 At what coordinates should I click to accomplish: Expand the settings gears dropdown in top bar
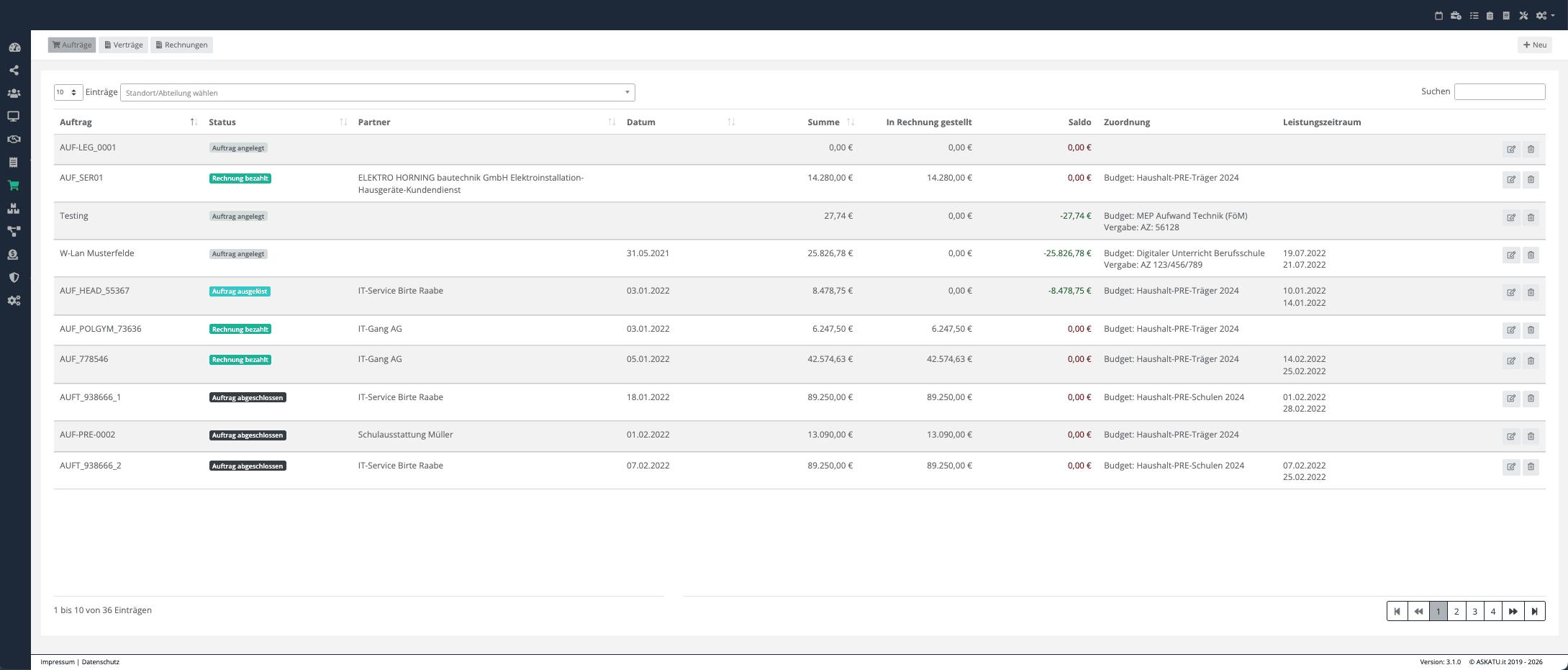click(1545, 15)
